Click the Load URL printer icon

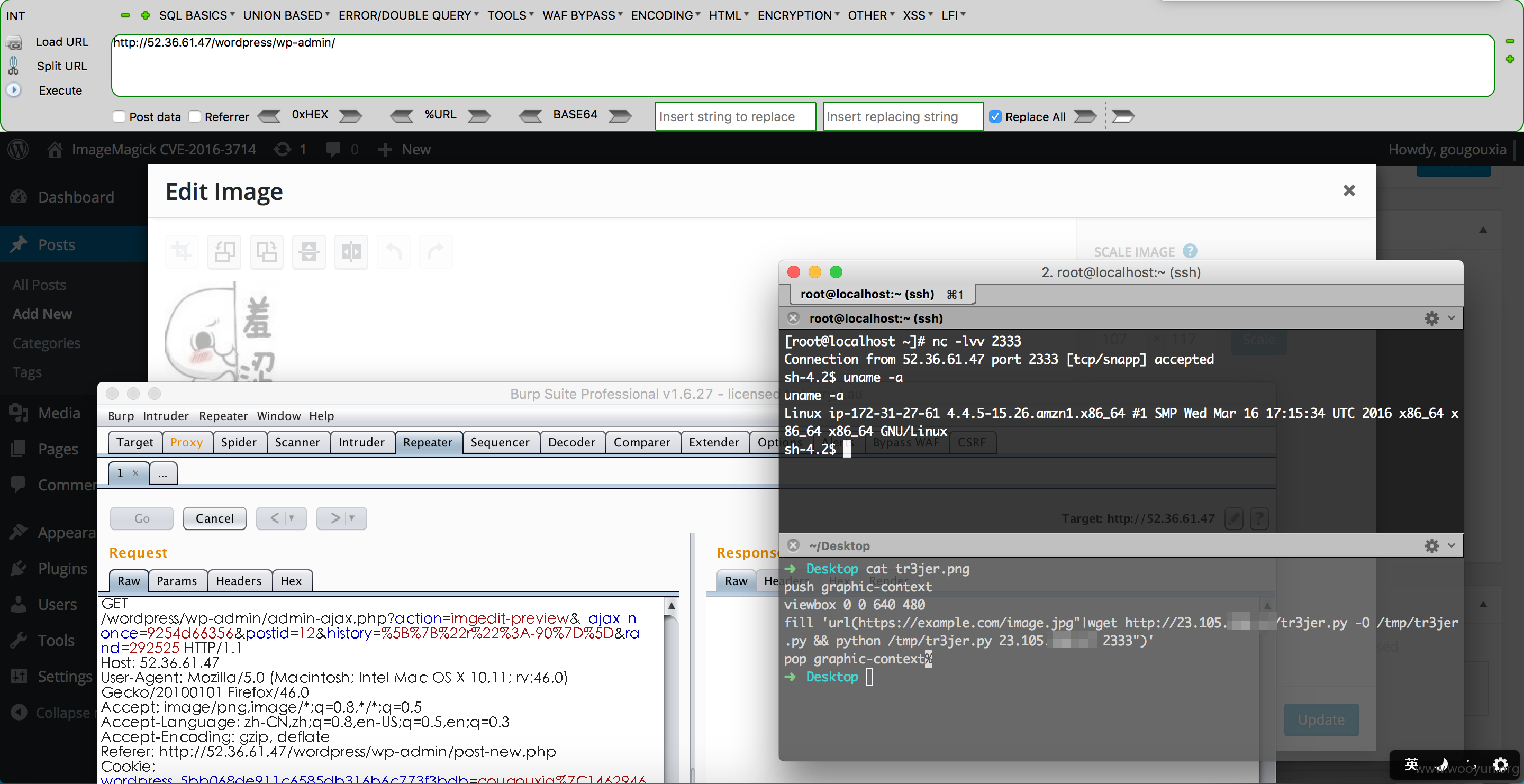click(14, 42)
